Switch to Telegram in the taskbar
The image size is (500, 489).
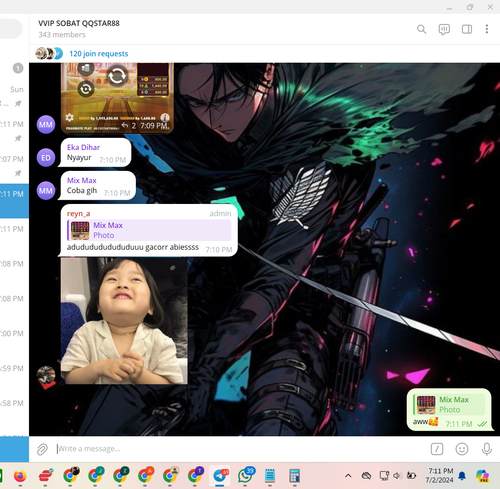click(x=220, y=476)
